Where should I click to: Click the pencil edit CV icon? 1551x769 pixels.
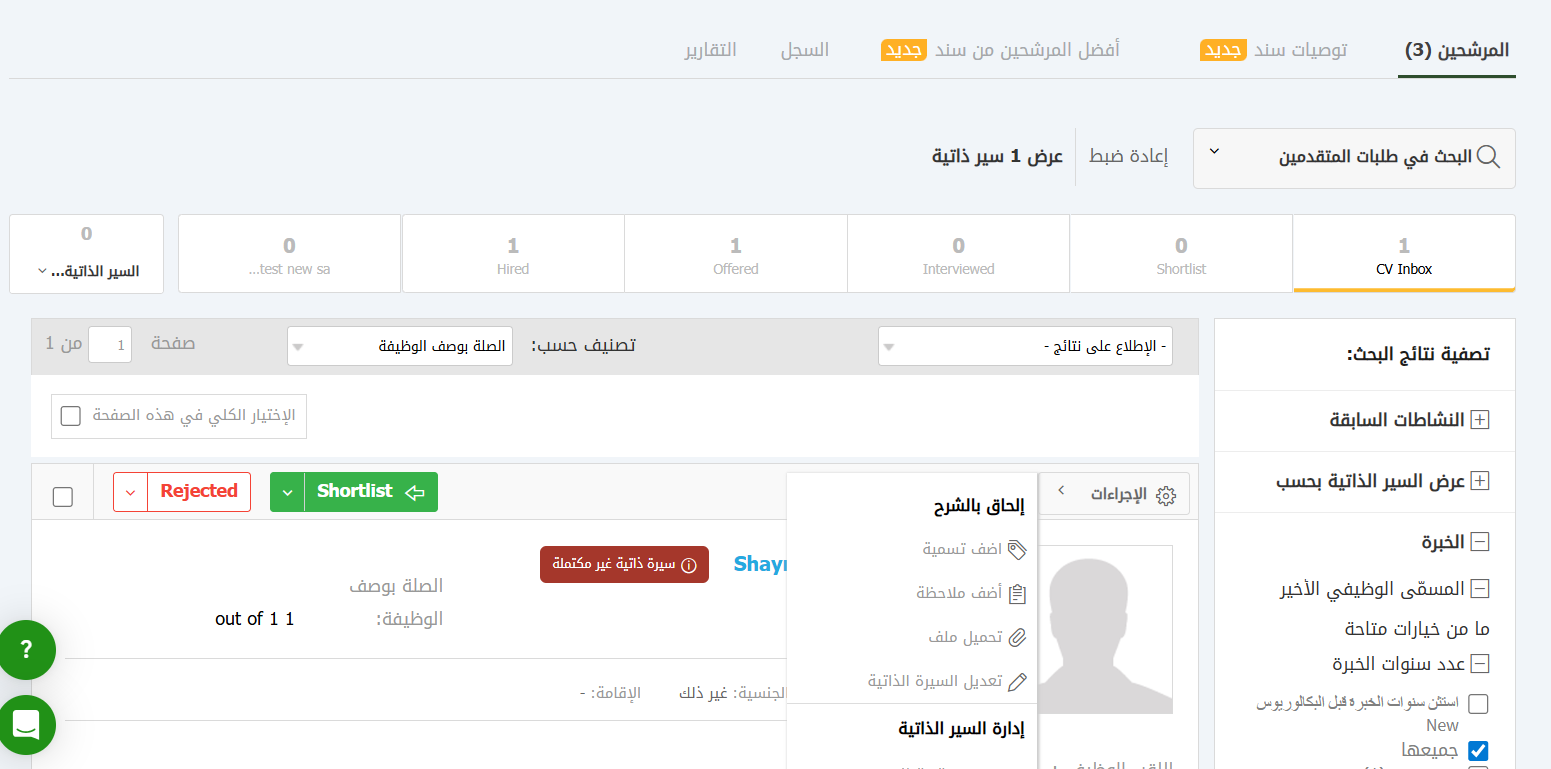point(1017,681)
